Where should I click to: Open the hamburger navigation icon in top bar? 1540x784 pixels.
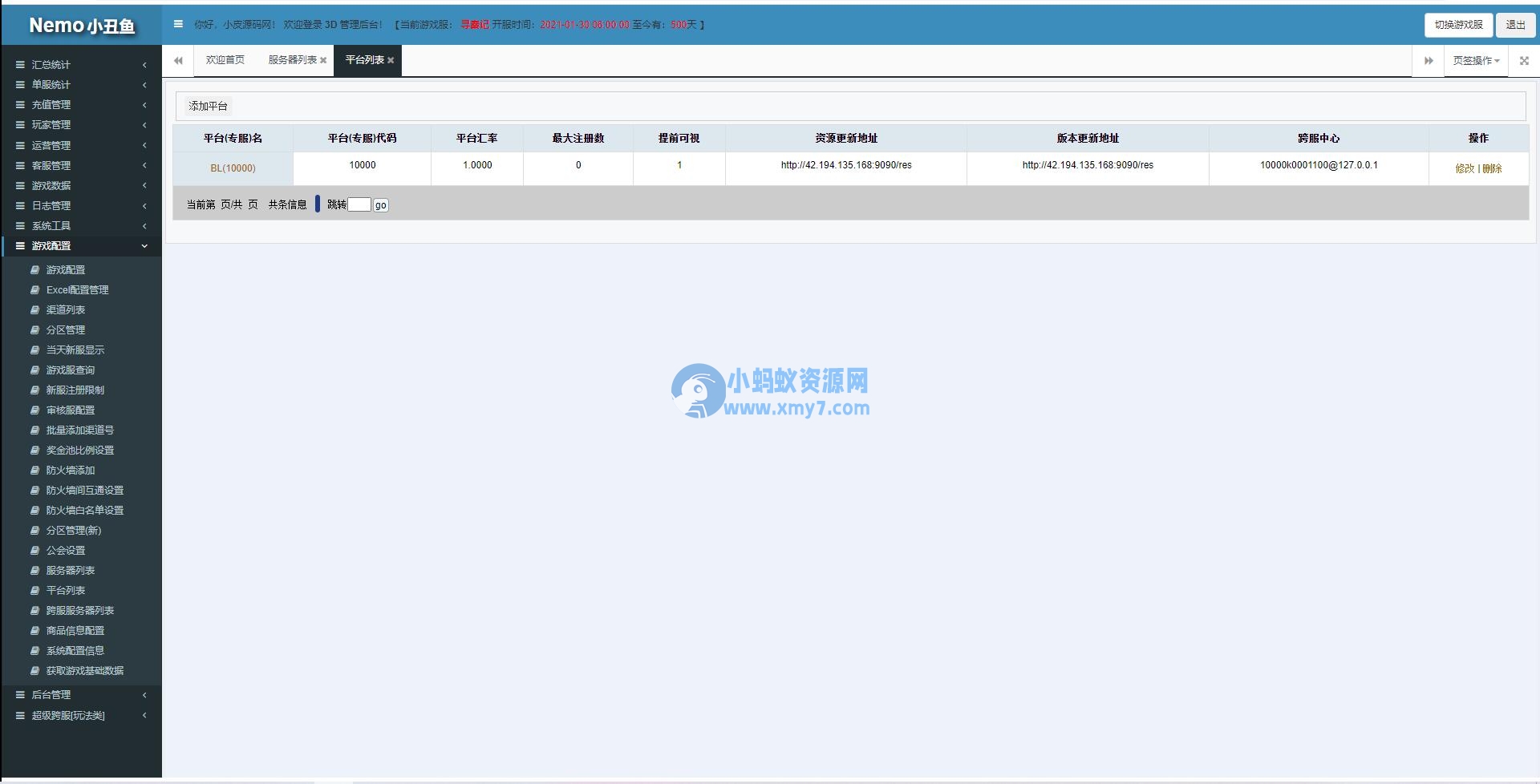[178, 25]
